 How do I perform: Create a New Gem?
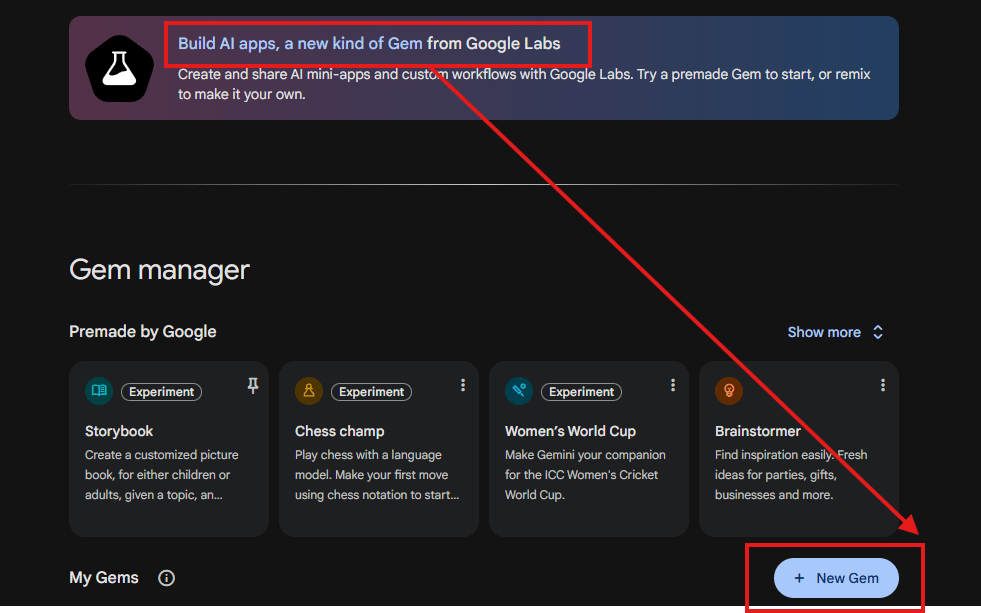836,578
